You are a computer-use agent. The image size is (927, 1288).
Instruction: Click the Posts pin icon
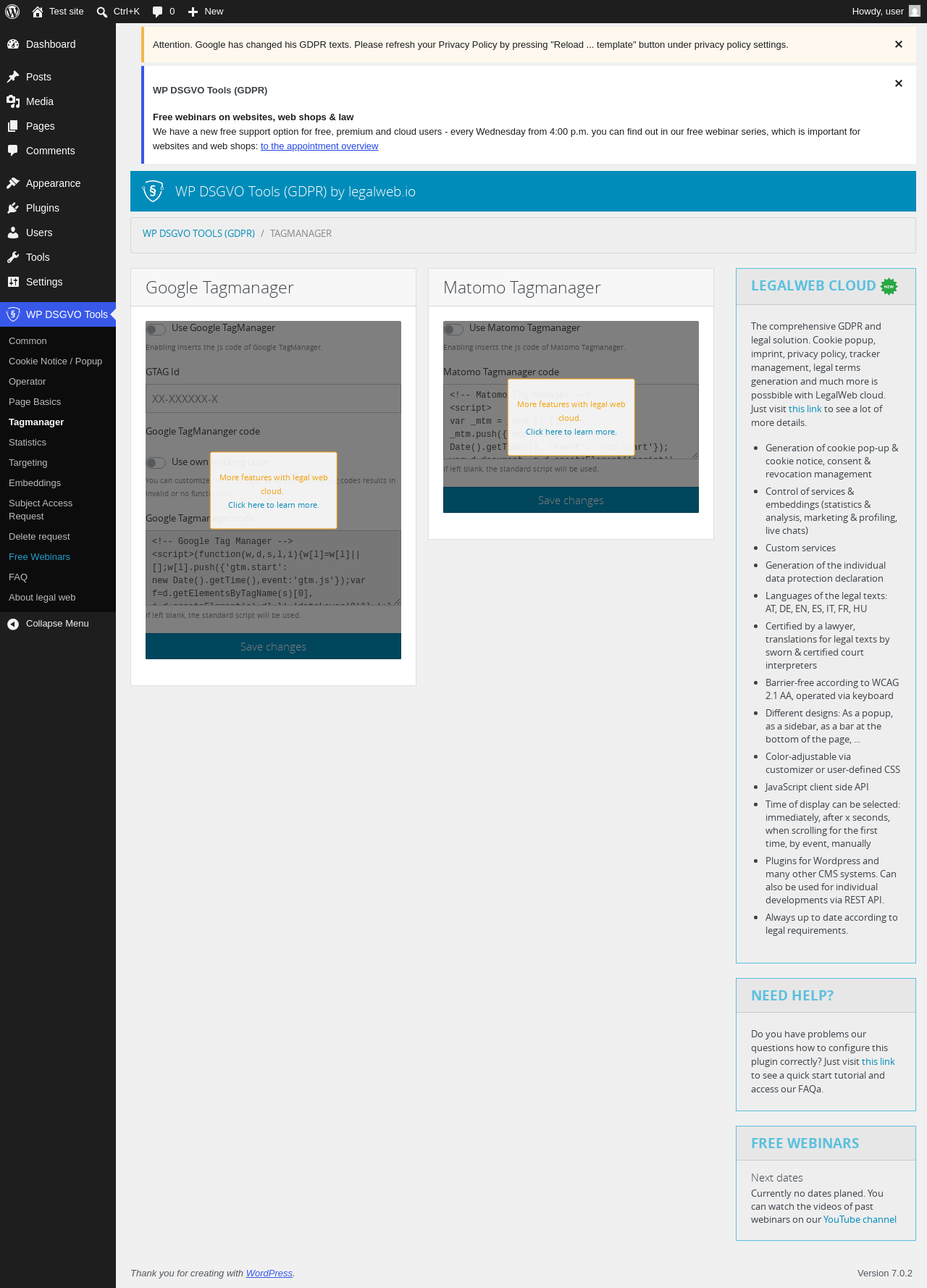(13, 77)
